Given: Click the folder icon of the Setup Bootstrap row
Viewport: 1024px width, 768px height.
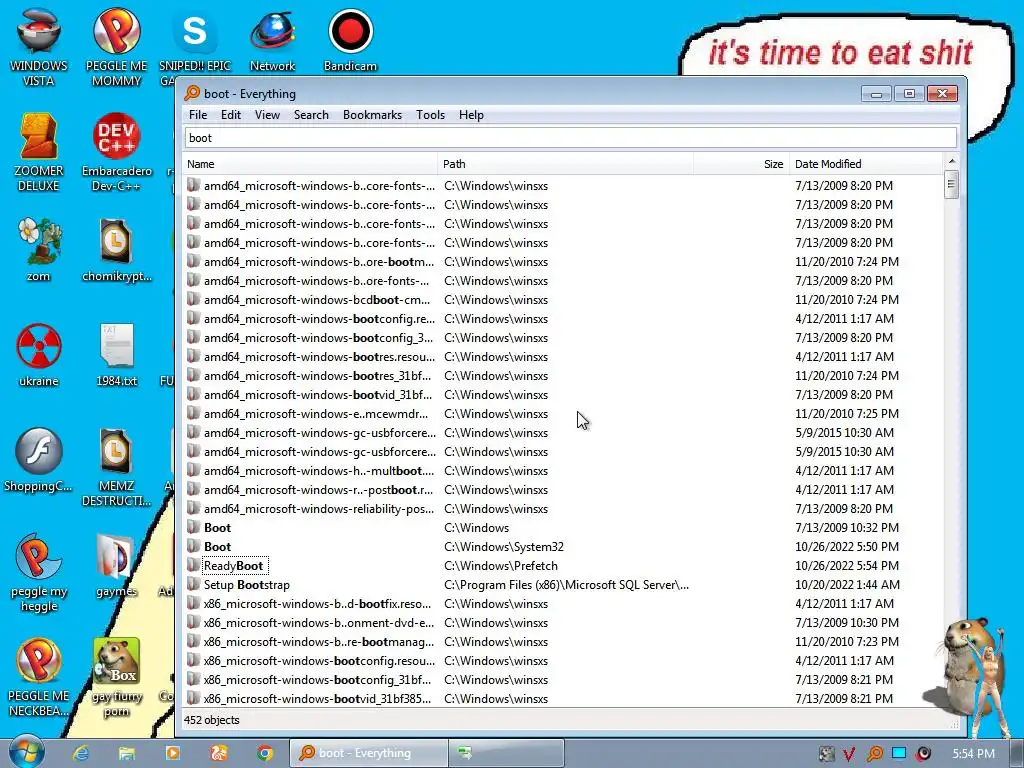Looking at the screenshot, I should click(x=193, y=584).
